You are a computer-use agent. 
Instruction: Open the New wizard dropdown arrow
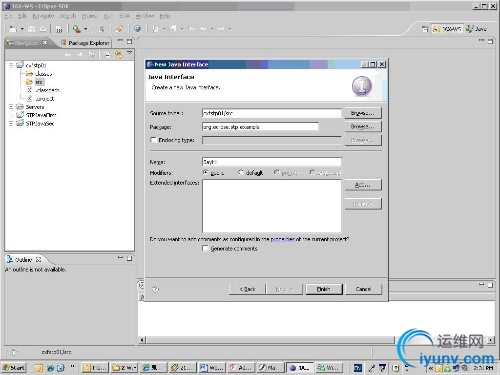(x=22, y=29)
